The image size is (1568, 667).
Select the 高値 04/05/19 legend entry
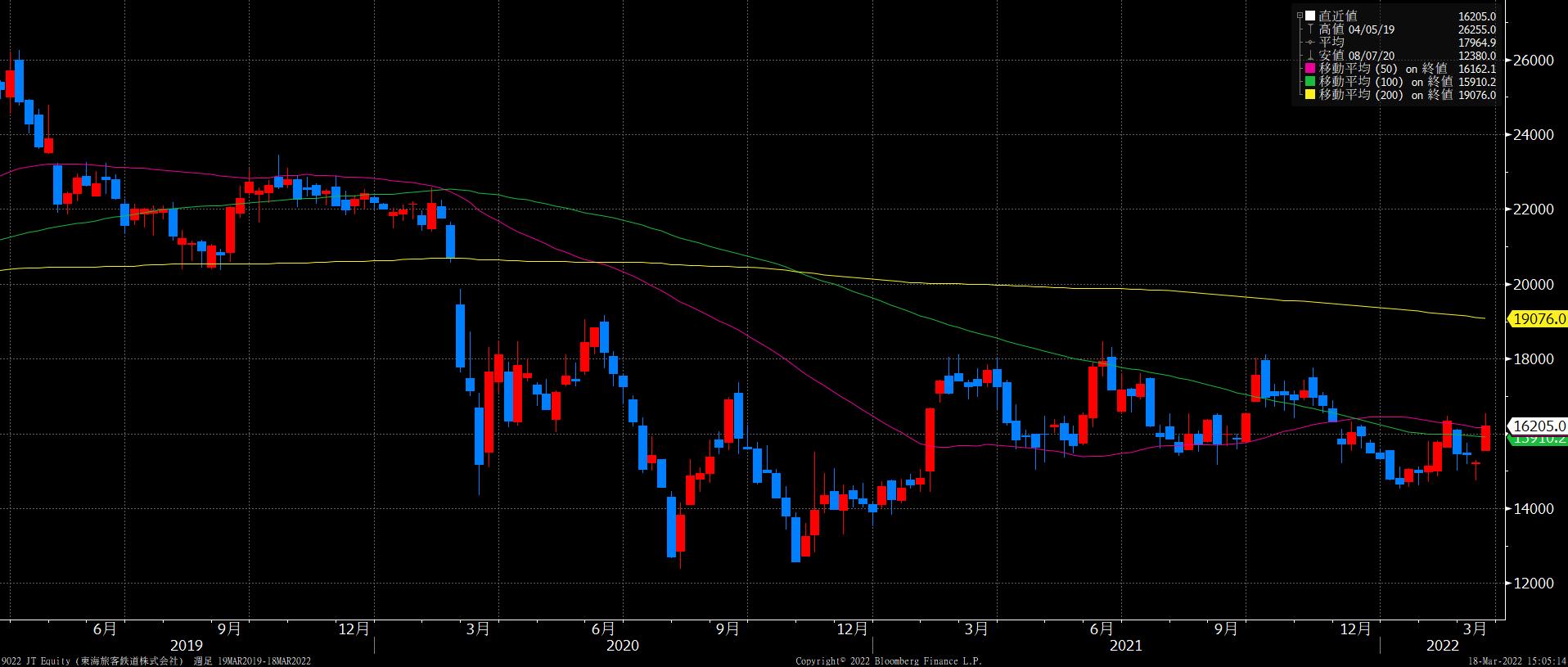1357,29
